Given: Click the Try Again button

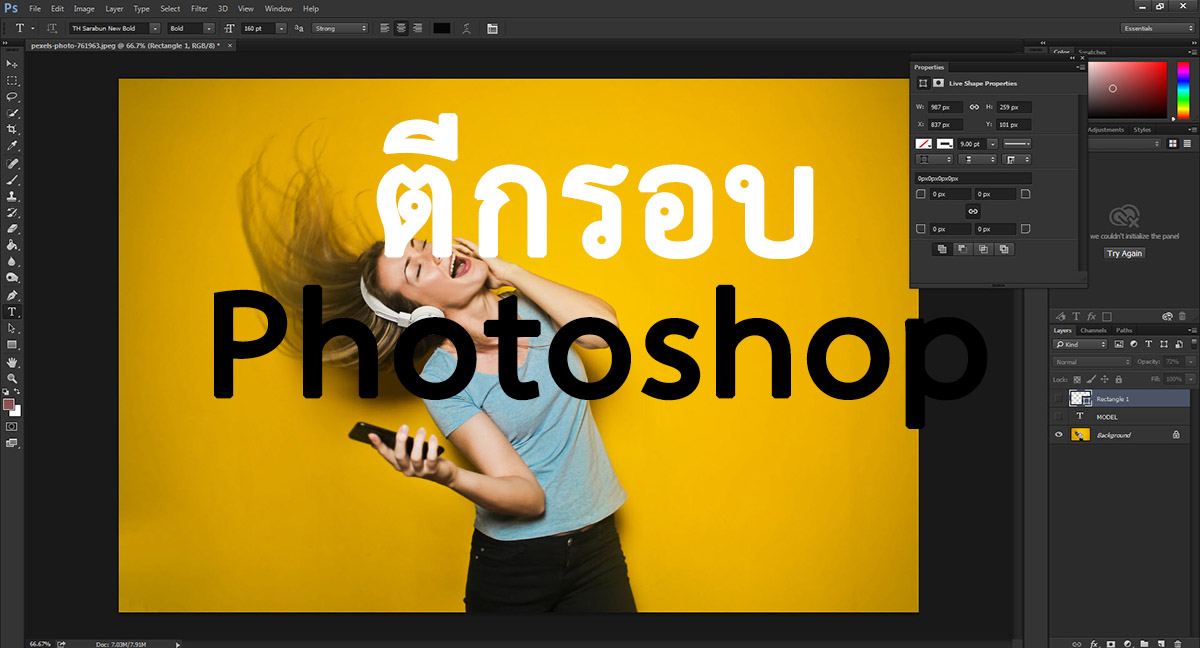Looking at the screenshot, I should [1124, 253].
